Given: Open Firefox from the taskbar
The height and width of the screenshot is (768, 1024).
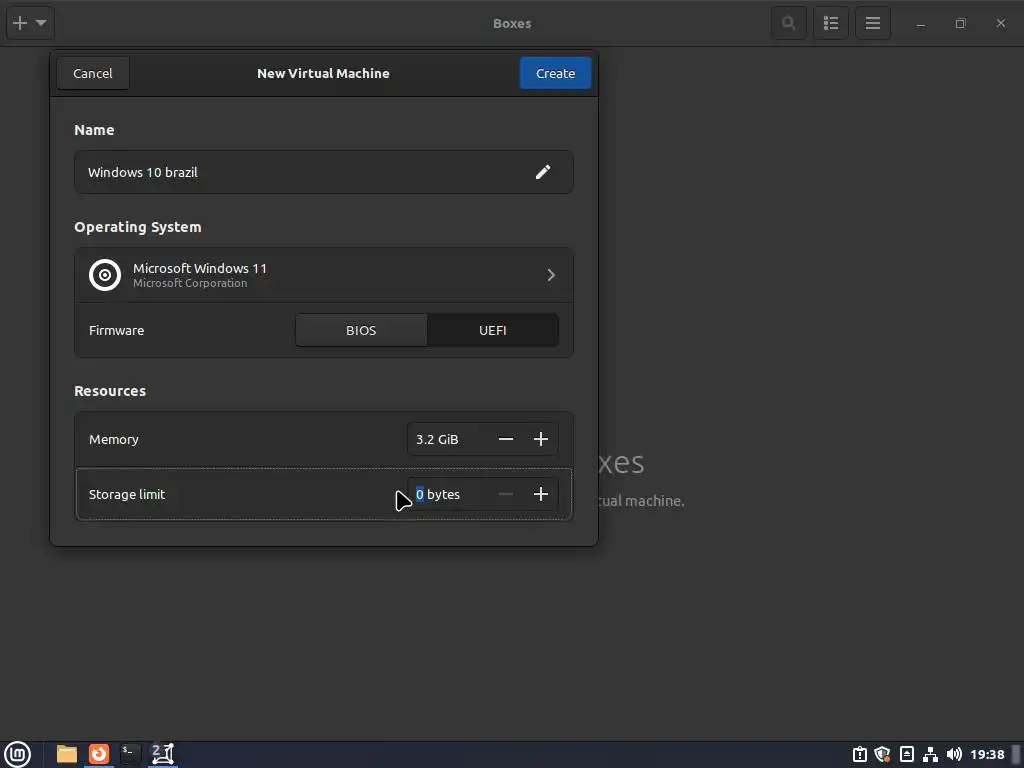Looking at the screenshot, I should (99, 754).
